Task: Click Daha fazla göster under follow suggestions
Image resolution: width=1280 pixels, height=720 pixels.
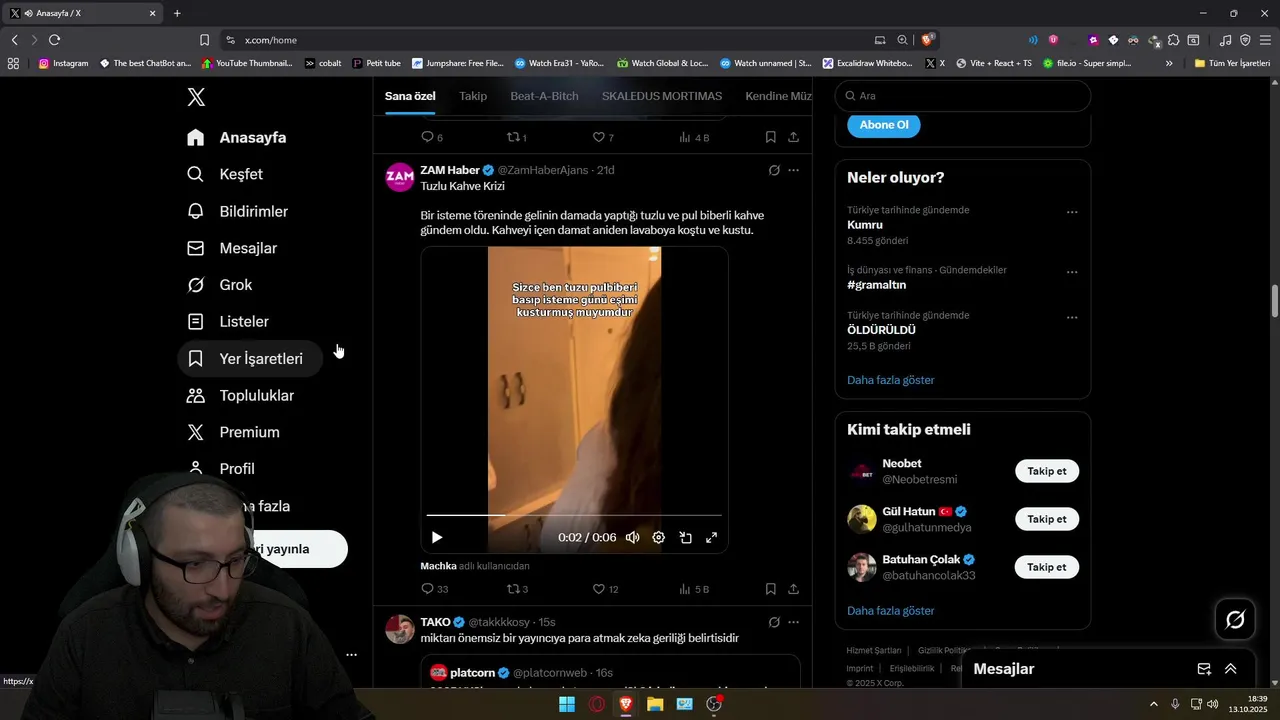Action: 891,610
